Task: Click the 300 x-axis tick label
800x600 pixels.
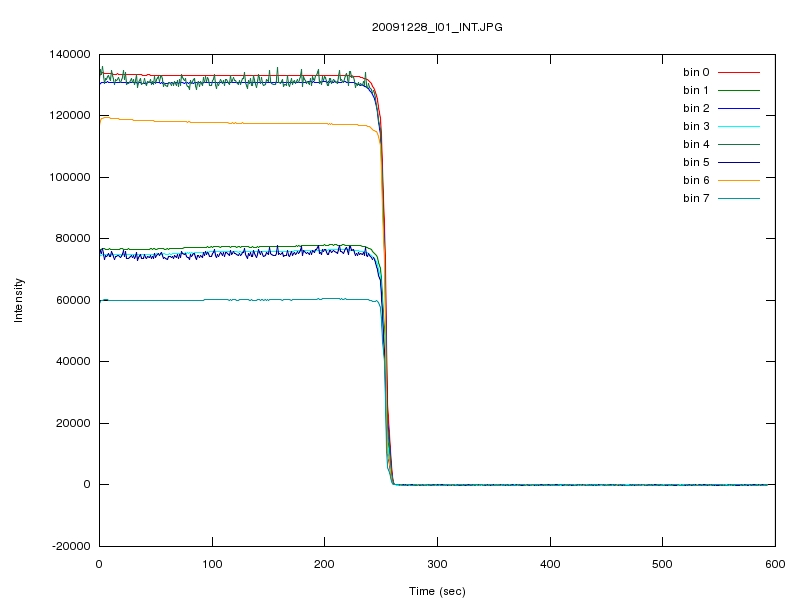Action: (437, 564)
